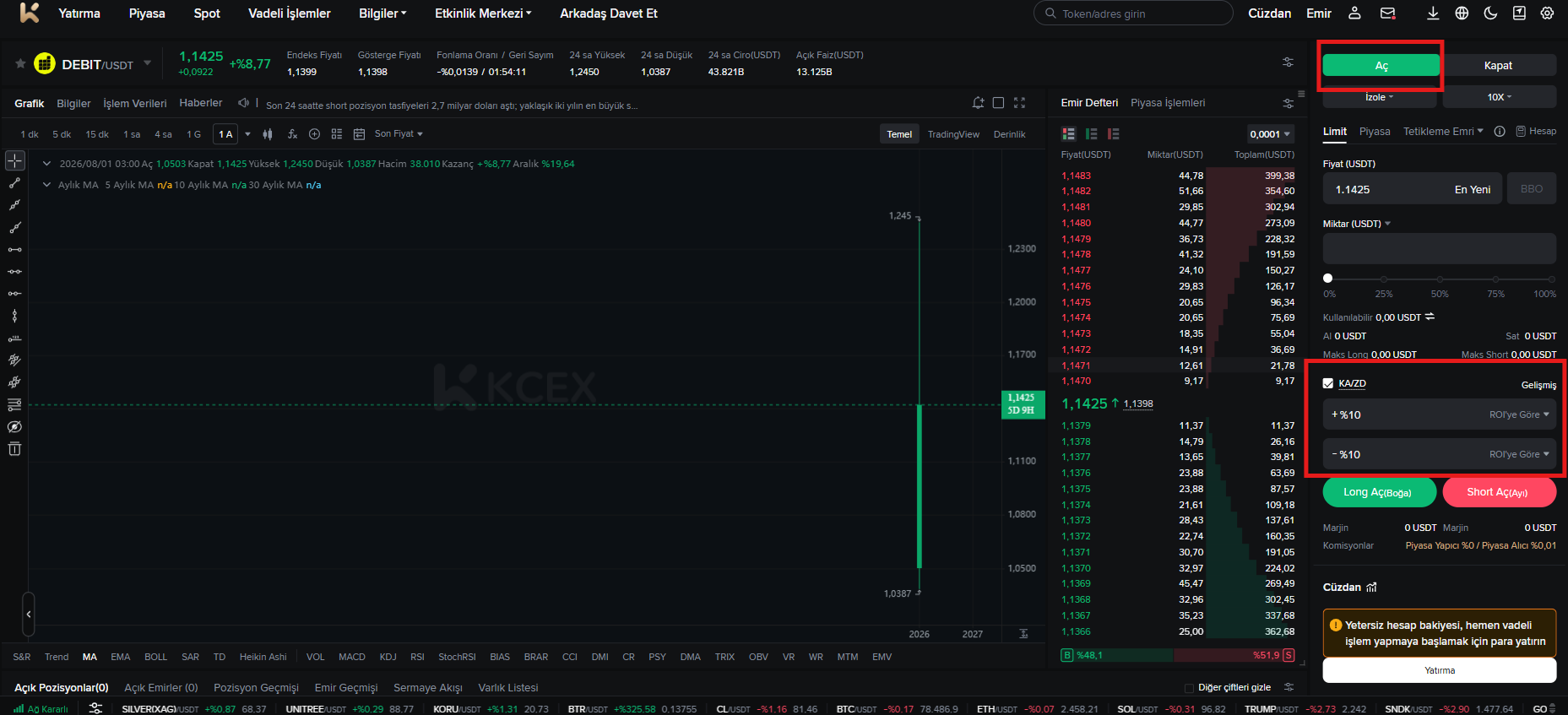The width and height of the screenshot is (1568, 715).
Task: Star DEBIT/USDT as a favorite
Action: click(20, 64)
